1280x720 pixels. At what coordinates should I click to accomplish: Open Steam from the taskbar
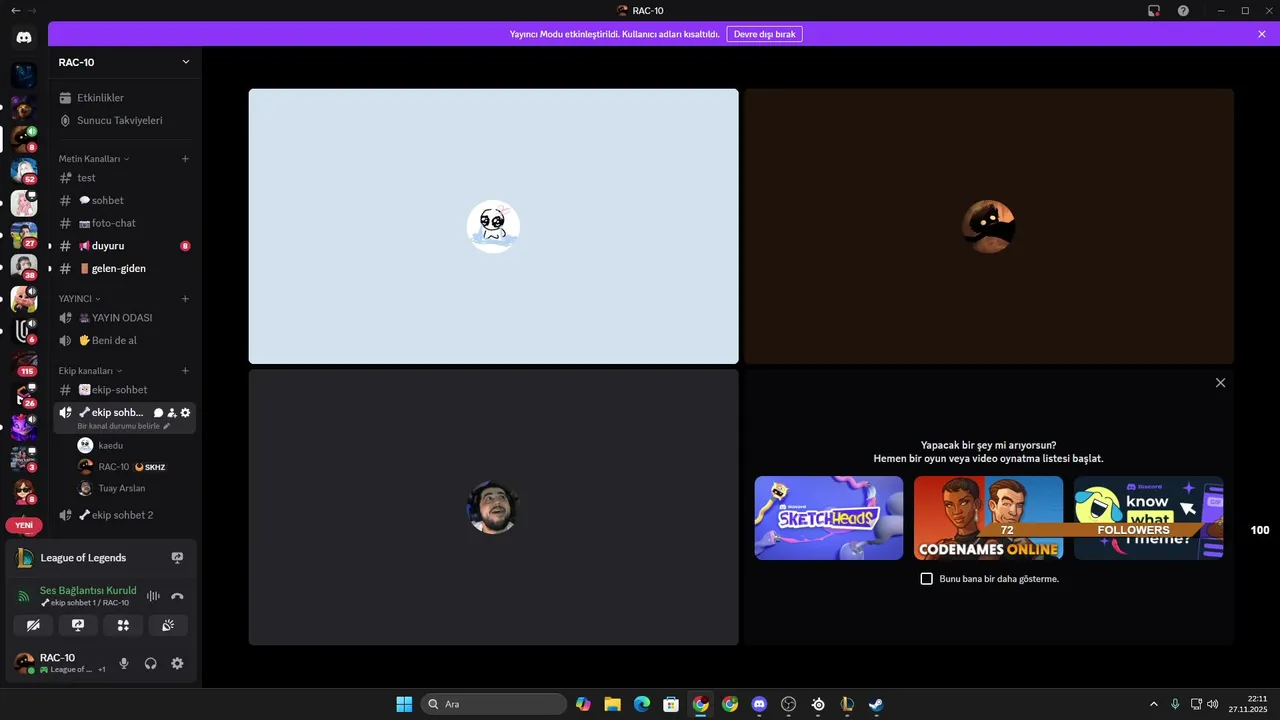(x=876, y=704)
